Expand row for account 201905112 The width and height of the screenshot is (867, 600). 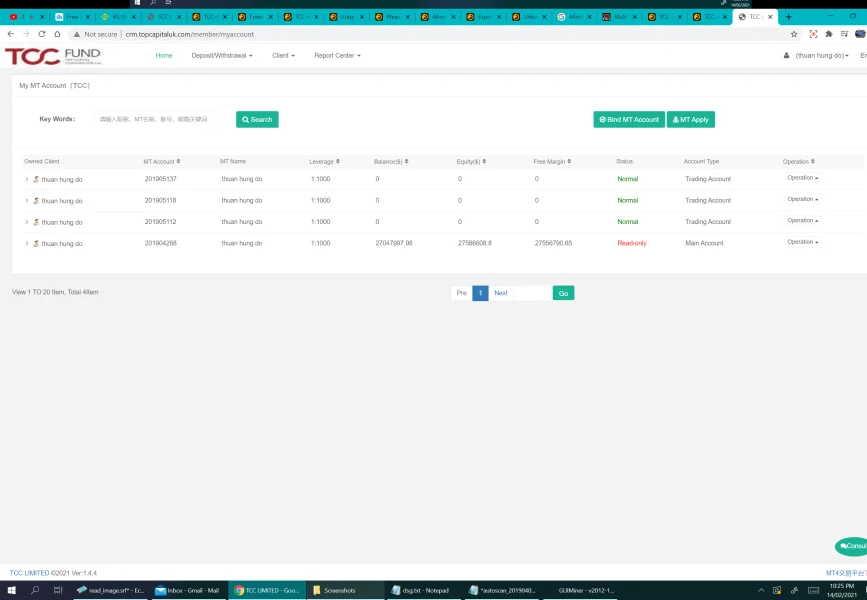(27, 222)
